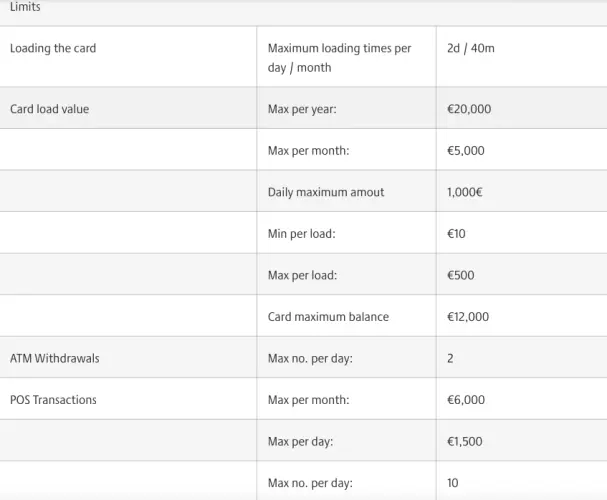Screen dimensions: 607x500
Task: Select the ATM Withdrawals row label
Action: tap(55, 358)
